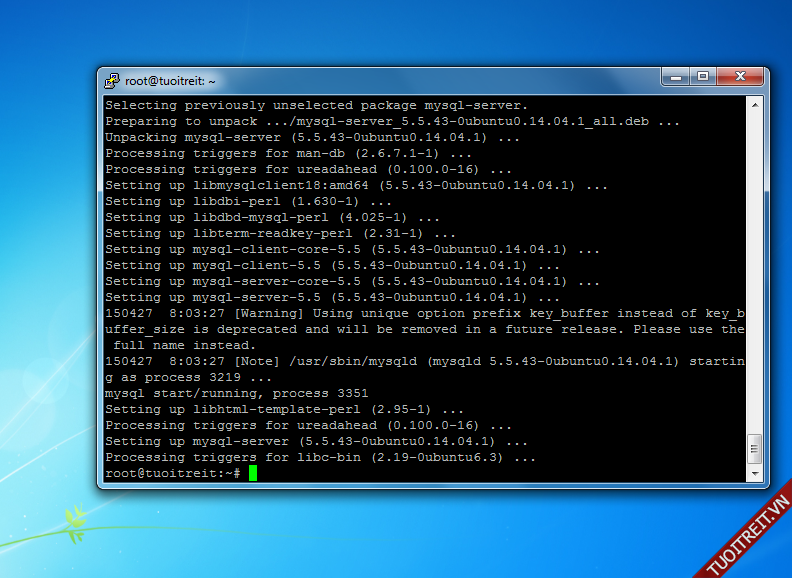Click "Processing triggers for libc-bin" line
Image resolution: width=792 pixels, height=578 pixels.
(320, 457)
